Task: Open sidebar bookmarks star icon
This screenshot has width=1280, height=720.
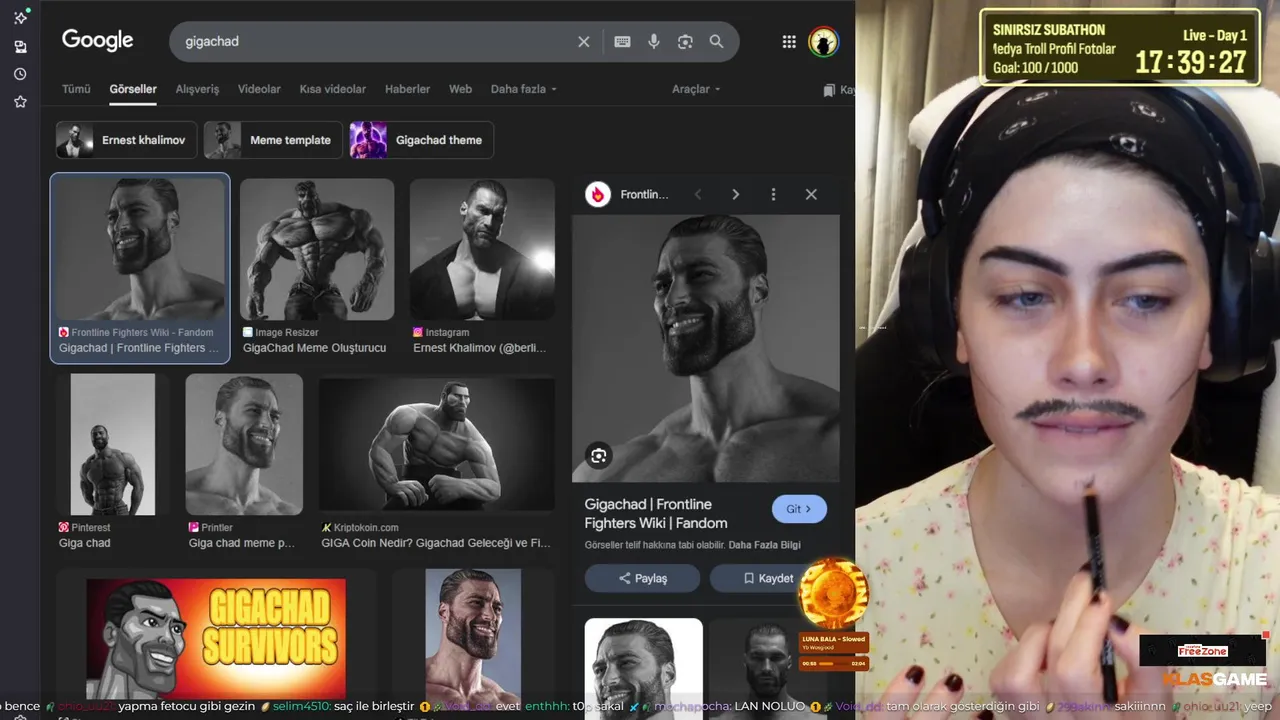Action: [20, 102]
